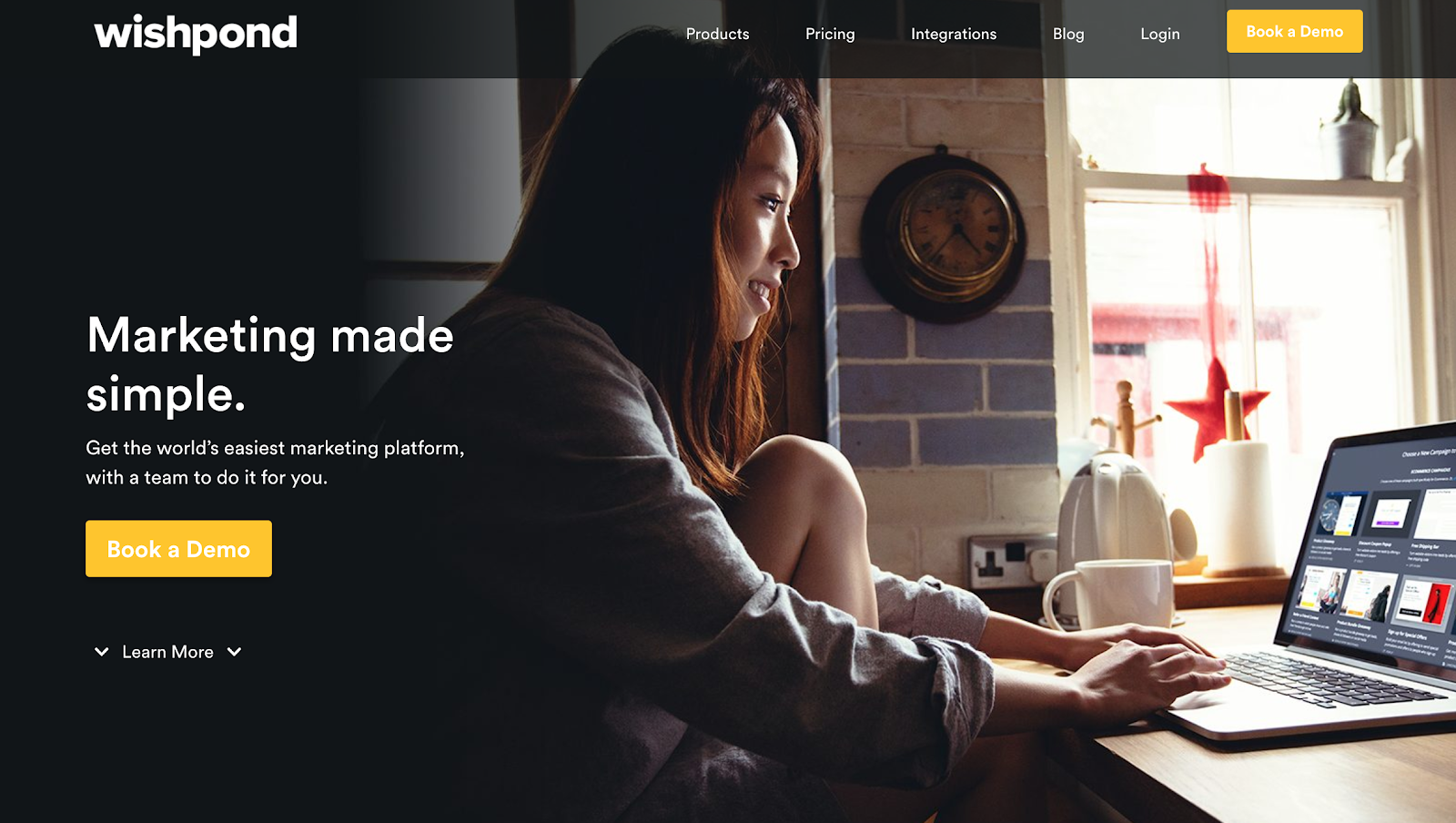Visit the Blog link

[x=1068, y=34]
